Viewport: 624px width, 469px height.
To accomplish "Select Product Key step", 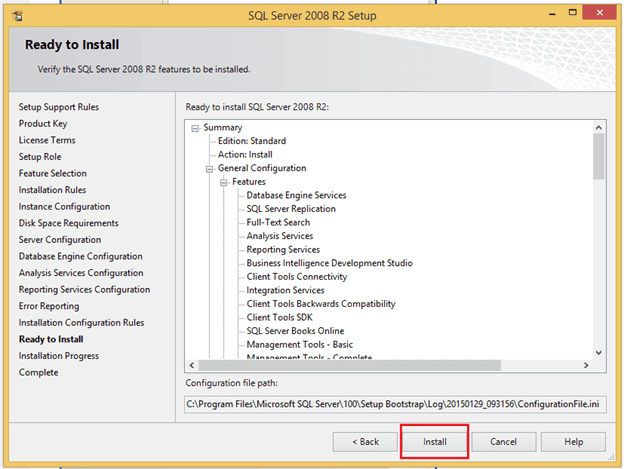I will (43, 124).
